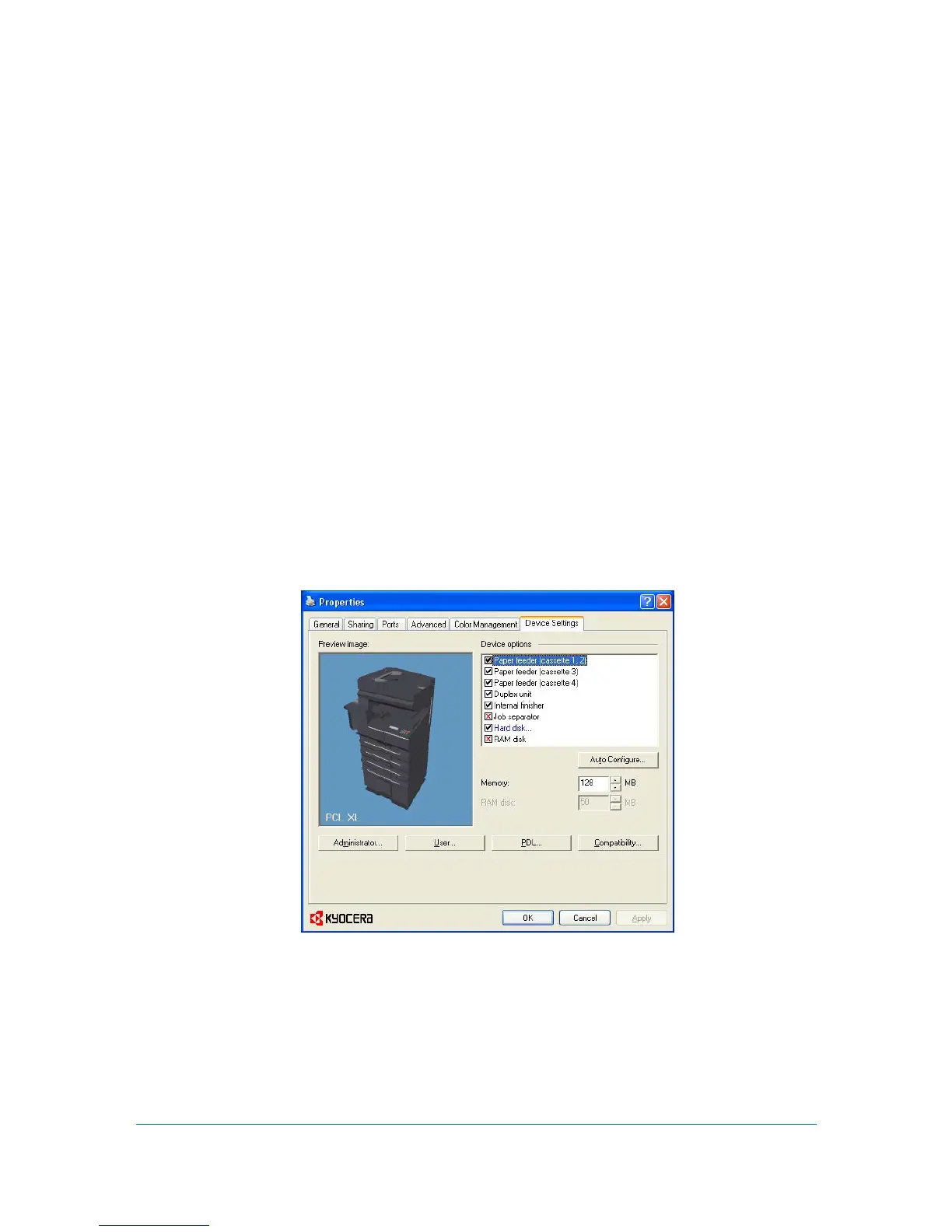Toggle the Hard disk checkbox
The height and width of the screenshot is (1232, 952).
tap(488, 728)
